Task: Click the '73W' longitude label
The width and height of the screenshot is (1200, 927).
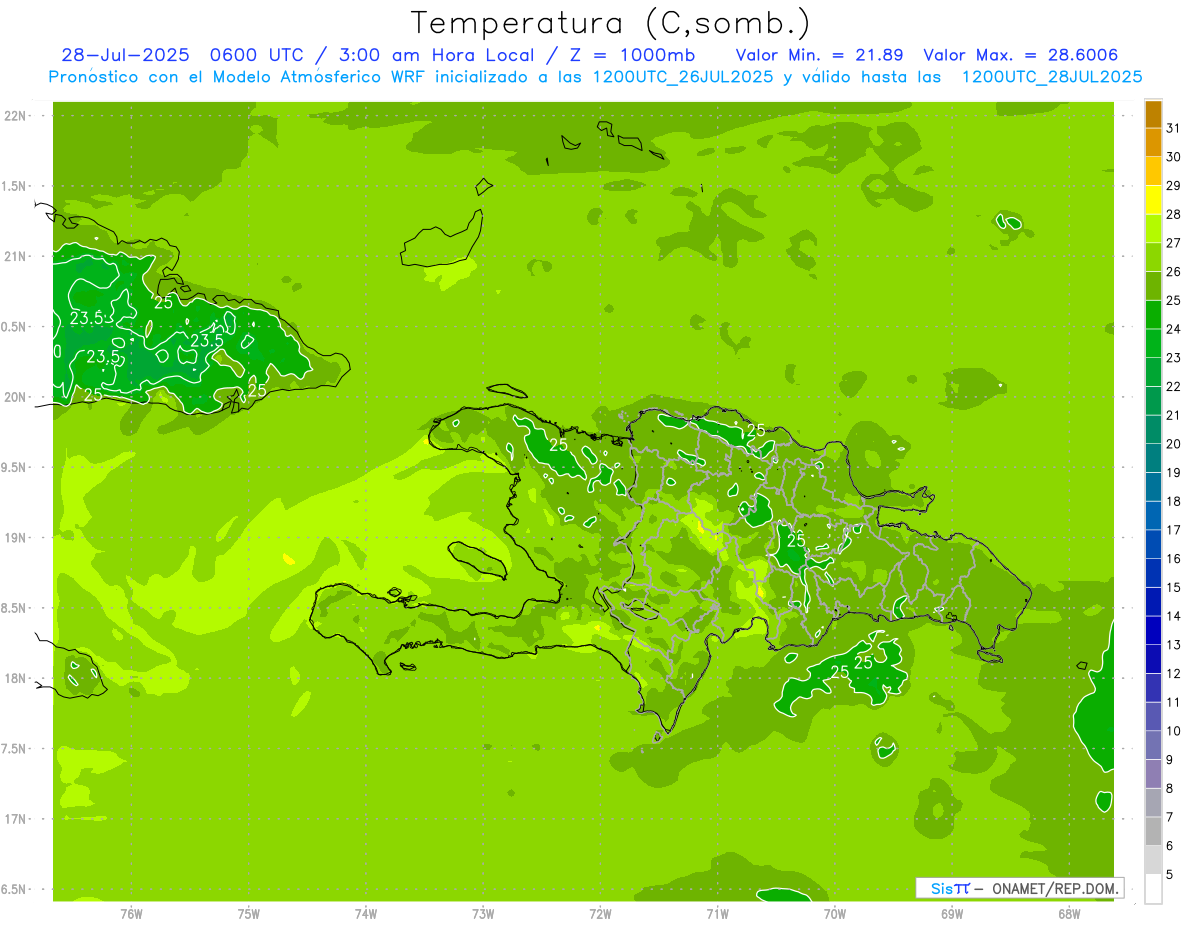Action: pyautogui.click(x=483, y=913)
